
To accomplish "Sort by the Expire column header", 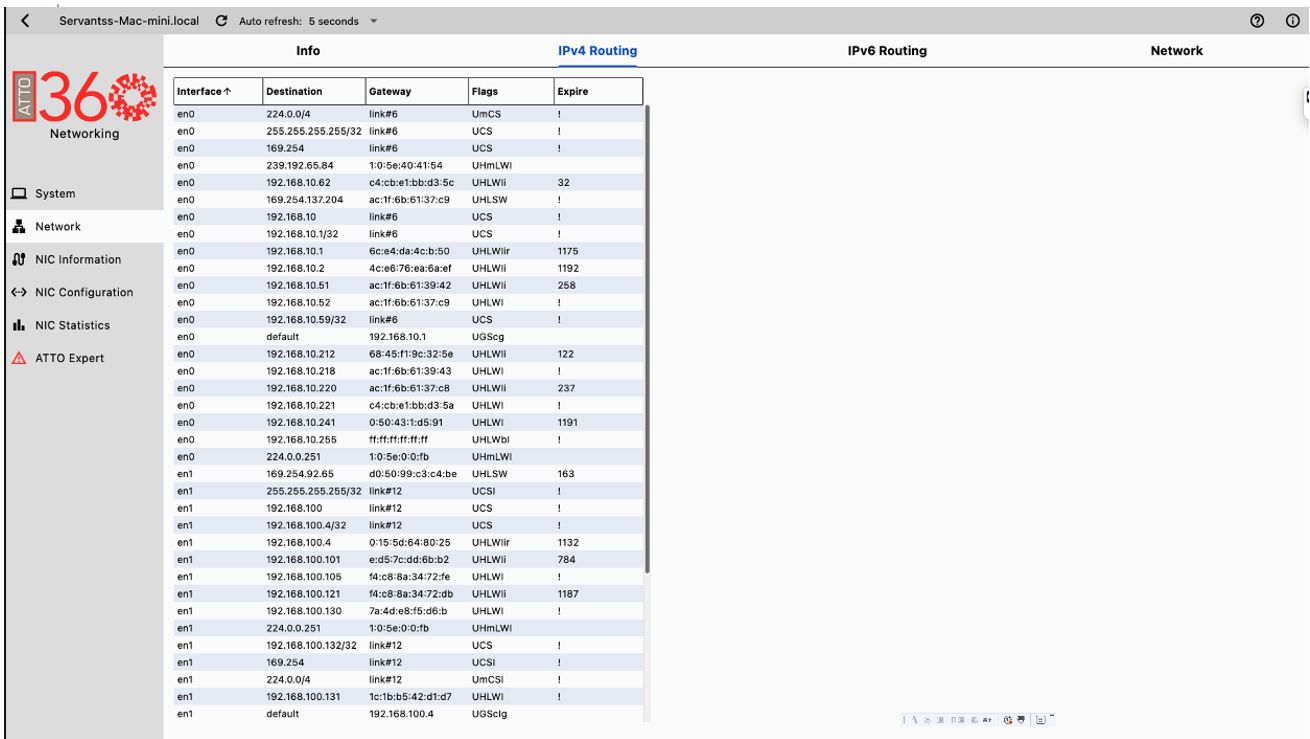I will click(597, 91).
